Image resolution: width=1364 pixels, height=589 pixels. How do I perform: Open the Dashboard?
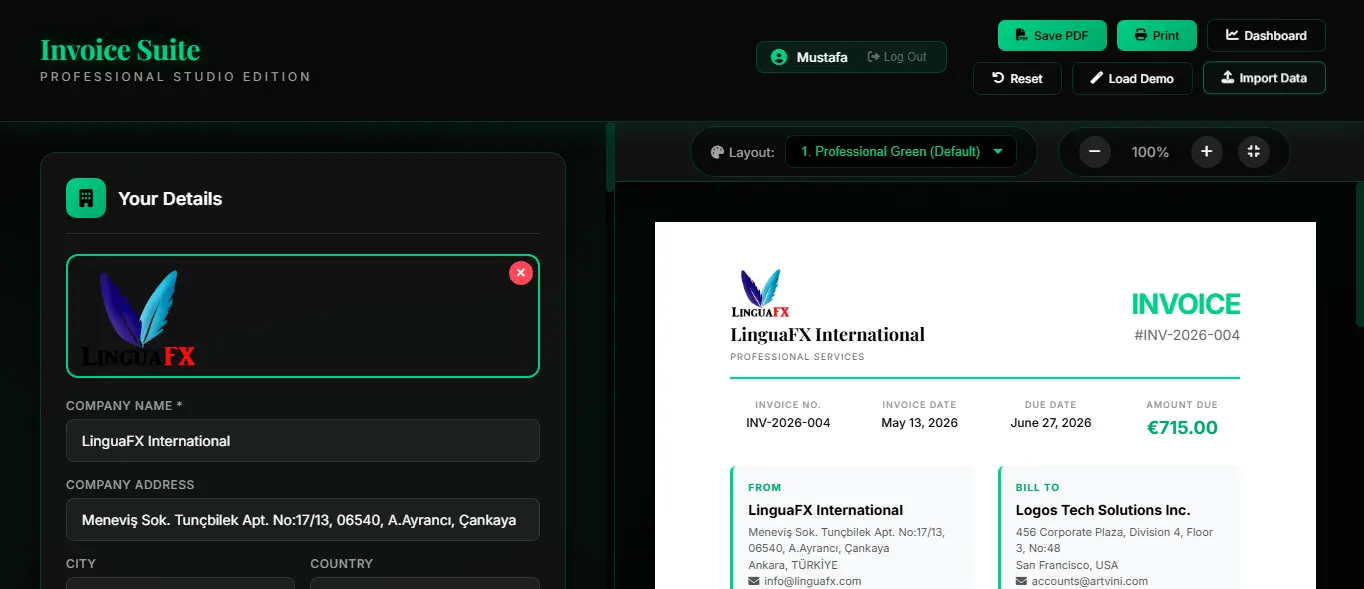pos(1266,35)
